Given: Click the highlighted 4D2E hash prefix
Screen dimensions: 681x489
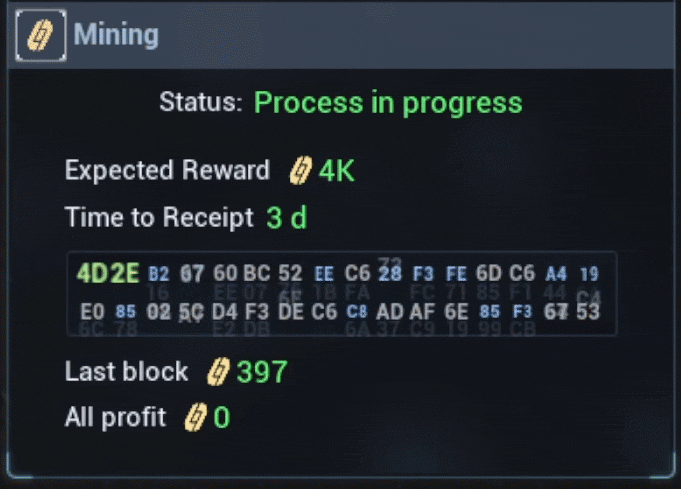Looking at the screenshot, I should (108, 273).
